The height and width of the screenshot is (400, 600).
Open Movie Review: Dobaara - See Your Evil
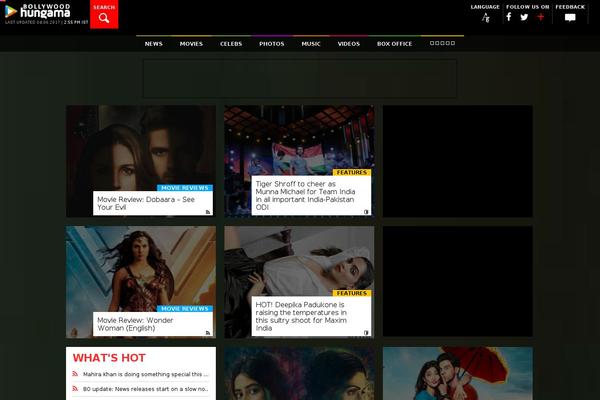[x=146, y=203]
